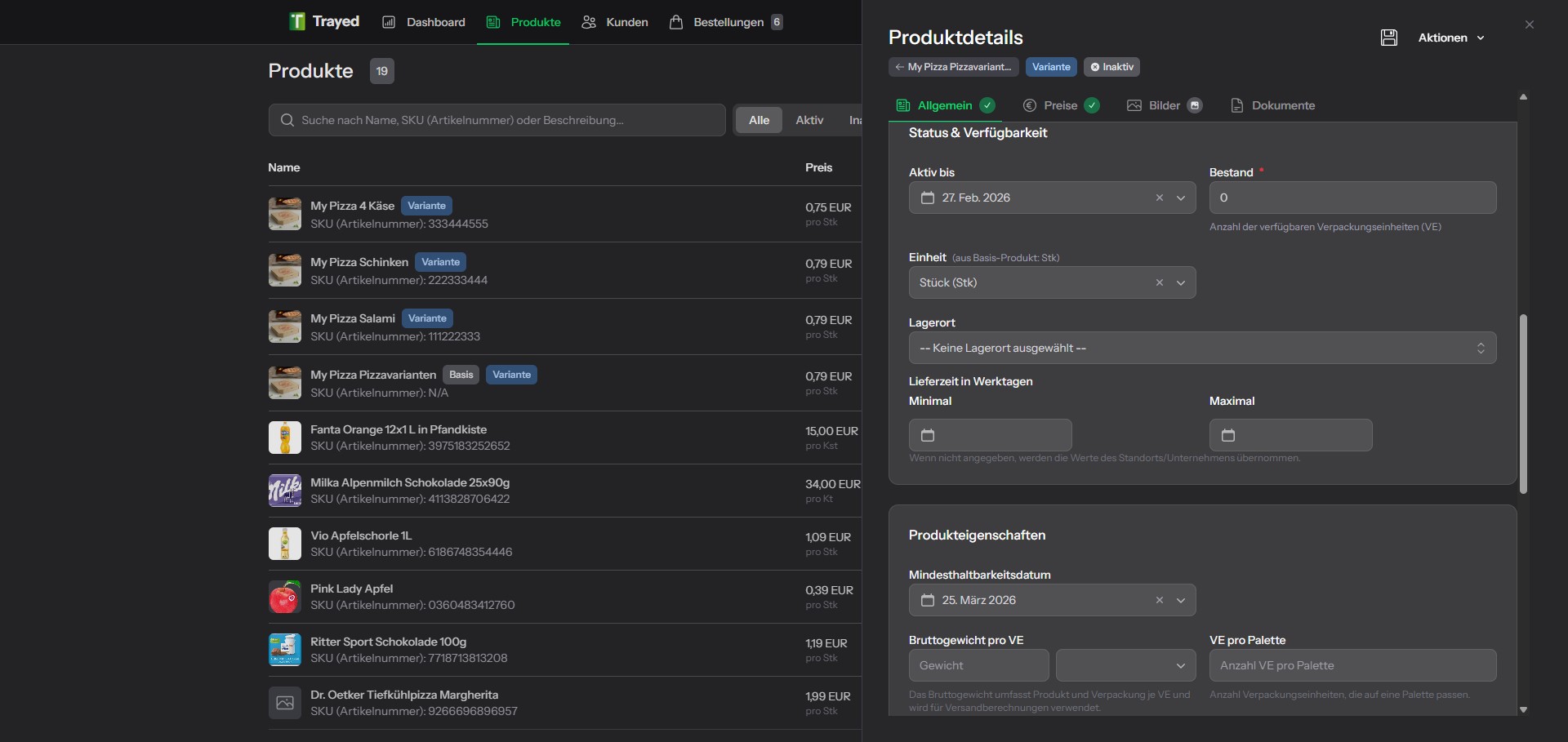Click the green checkmark next to Allgemein
Screen dimensions: 1568x742
coord(987,105)
